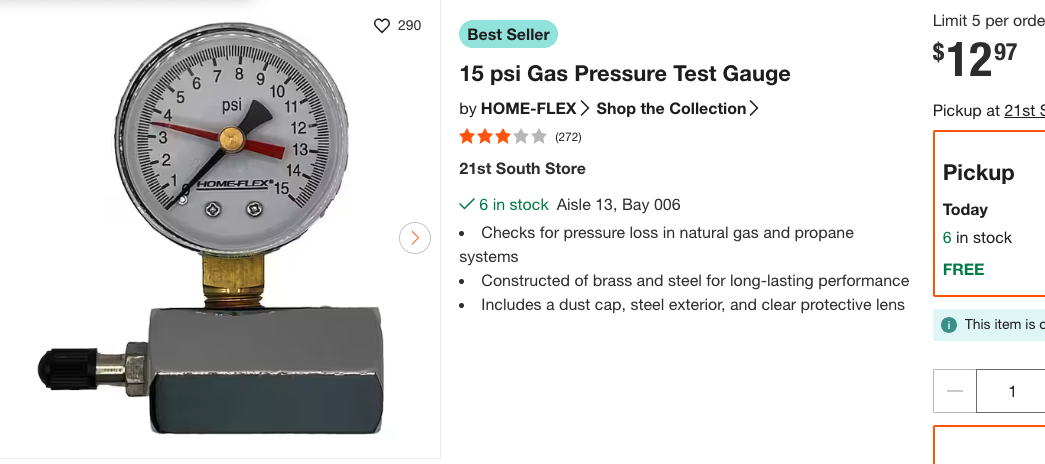Click the underlined 21st pickup store link
Viewport: 1045px width, 464px height.
(1024, 111)
